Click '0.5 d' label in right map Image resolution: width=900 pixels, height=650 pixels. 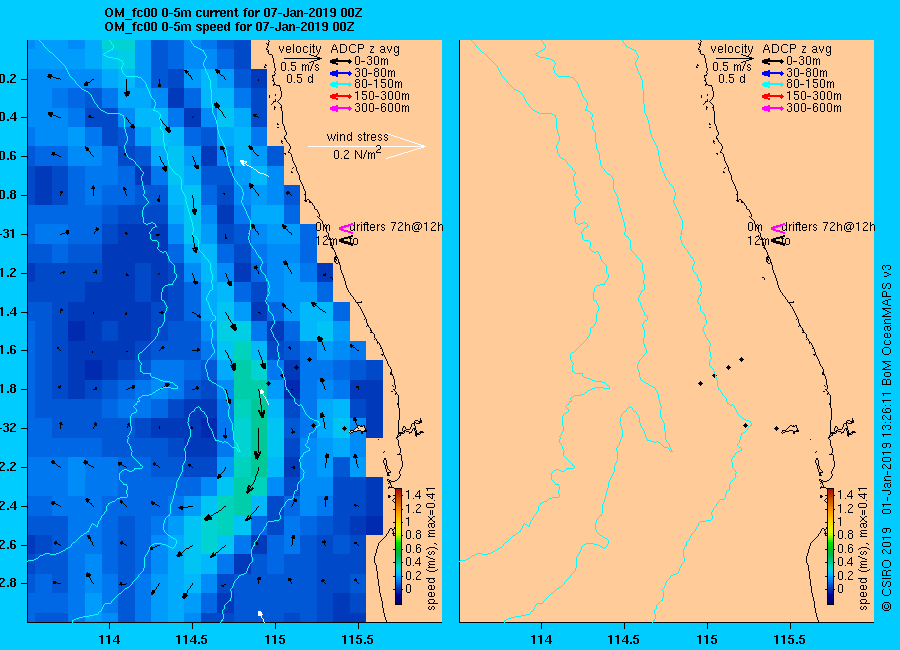(x=731, y=79)
